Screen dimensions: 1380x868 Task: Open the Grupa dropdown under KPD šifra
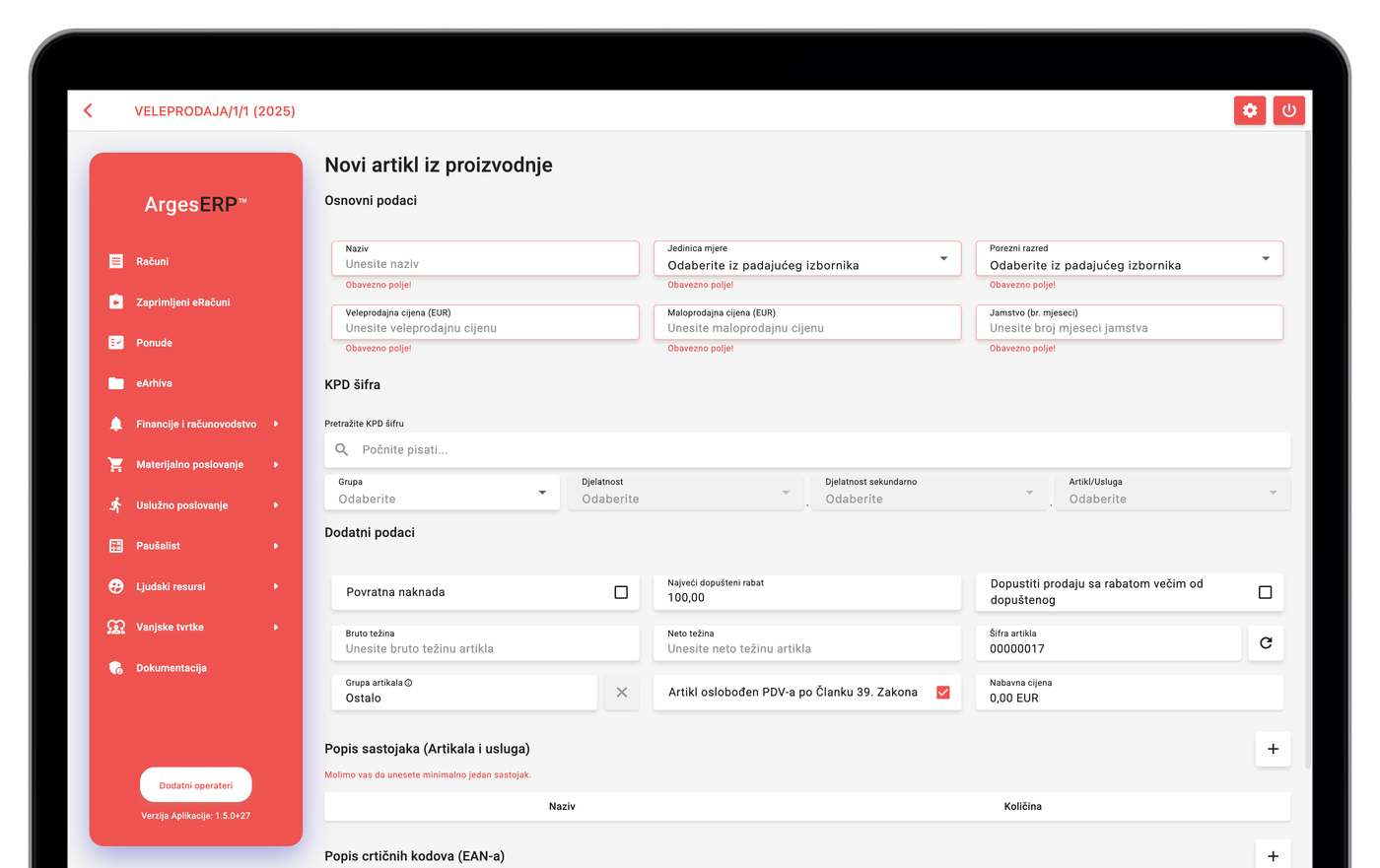point(443,493)
